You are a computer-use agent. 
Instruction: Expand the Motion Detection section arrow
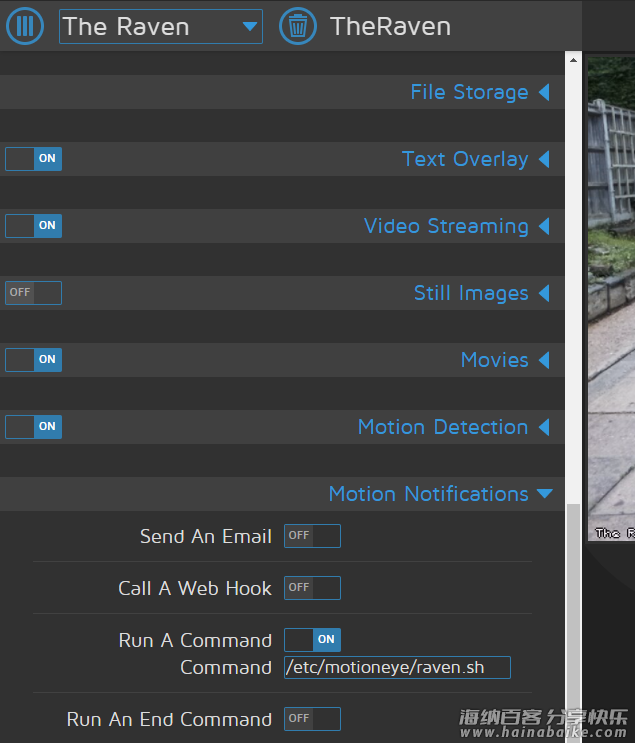pyautogui.click(x=544, y=427)
